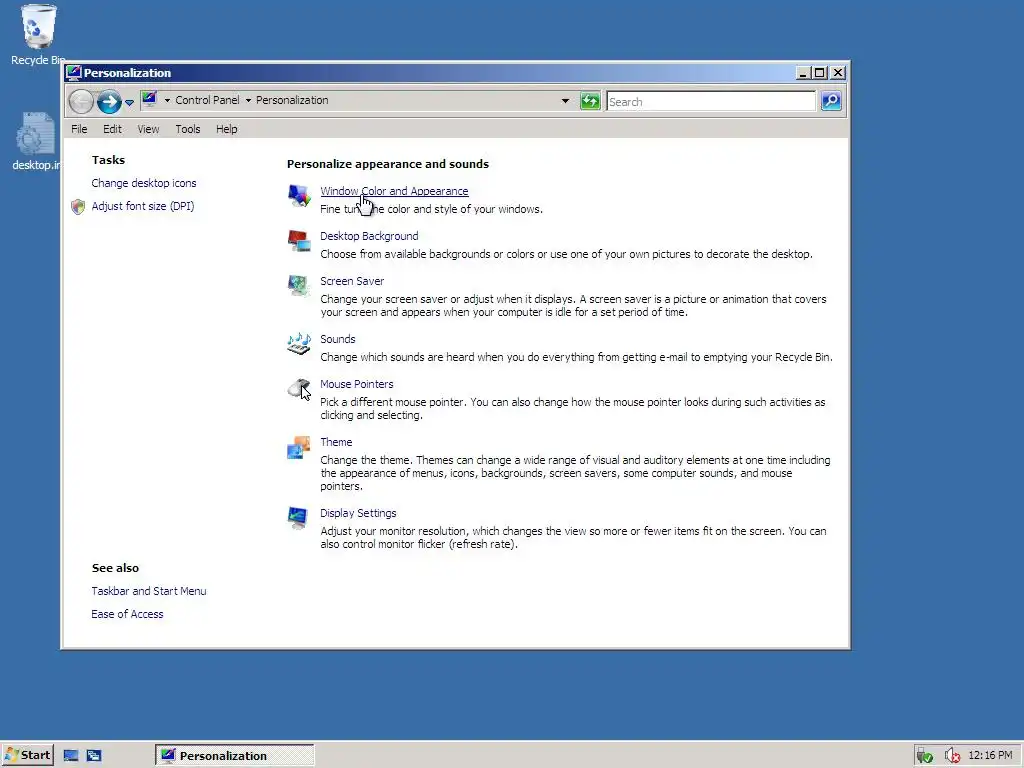Click the green Refresh button

pos(590,101)
